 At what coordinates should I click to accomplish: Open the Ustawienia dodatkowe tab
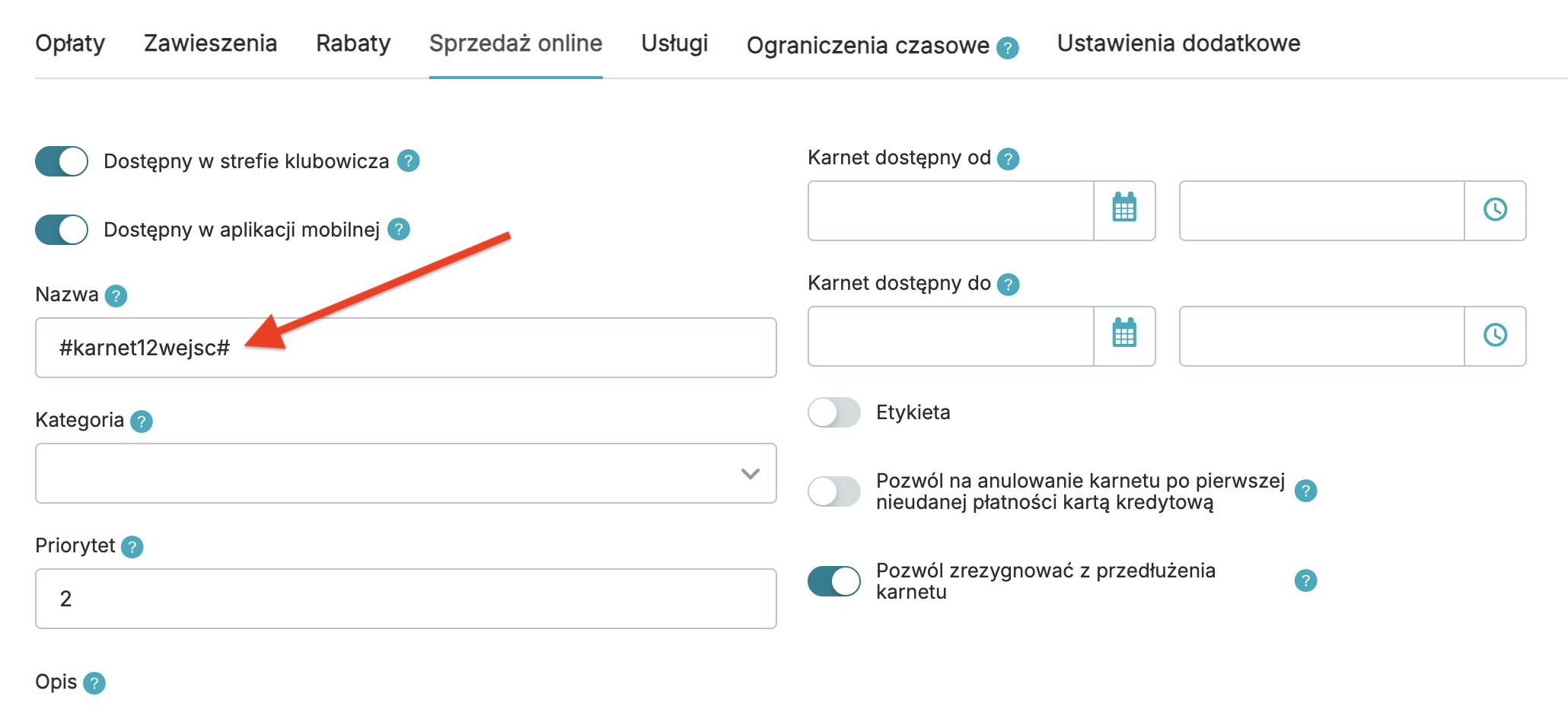(1178, 43)
